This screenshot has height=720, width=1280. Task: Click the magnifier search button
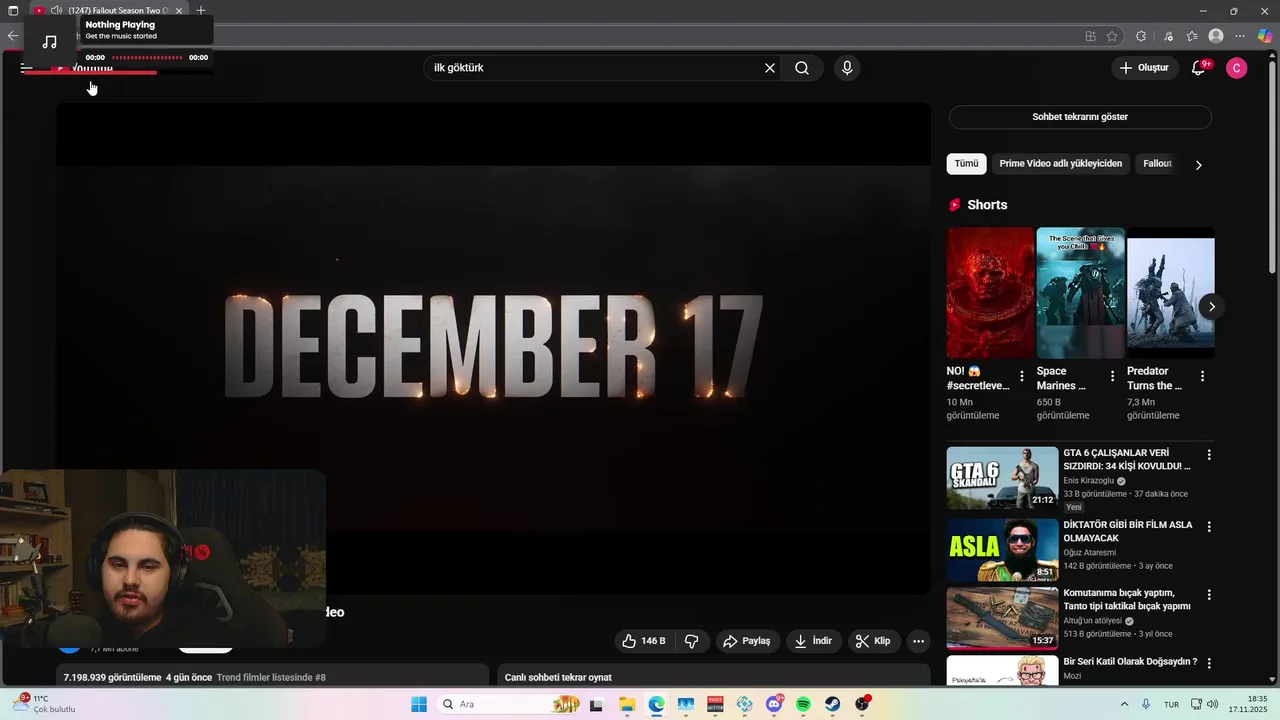[802, 68]
